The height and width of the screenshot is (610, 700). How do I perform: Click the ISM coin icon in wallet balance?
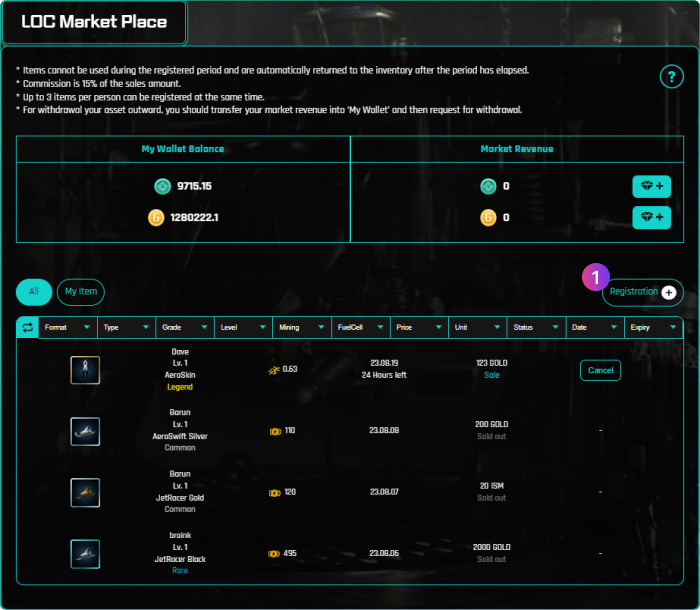[162, 186]
